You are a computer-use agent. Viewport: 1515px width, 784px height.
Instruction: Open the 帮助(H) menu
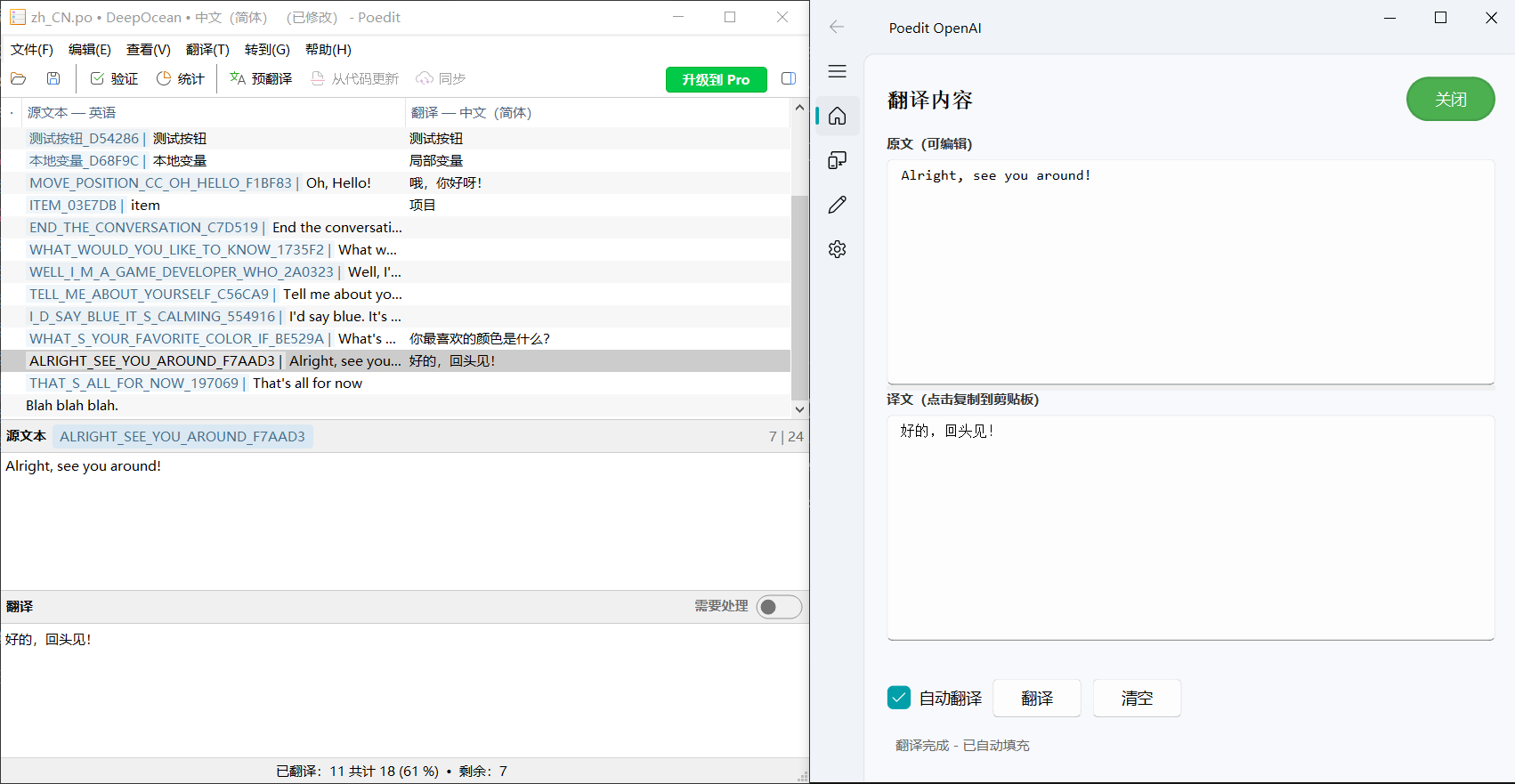(x=328, y=50)
